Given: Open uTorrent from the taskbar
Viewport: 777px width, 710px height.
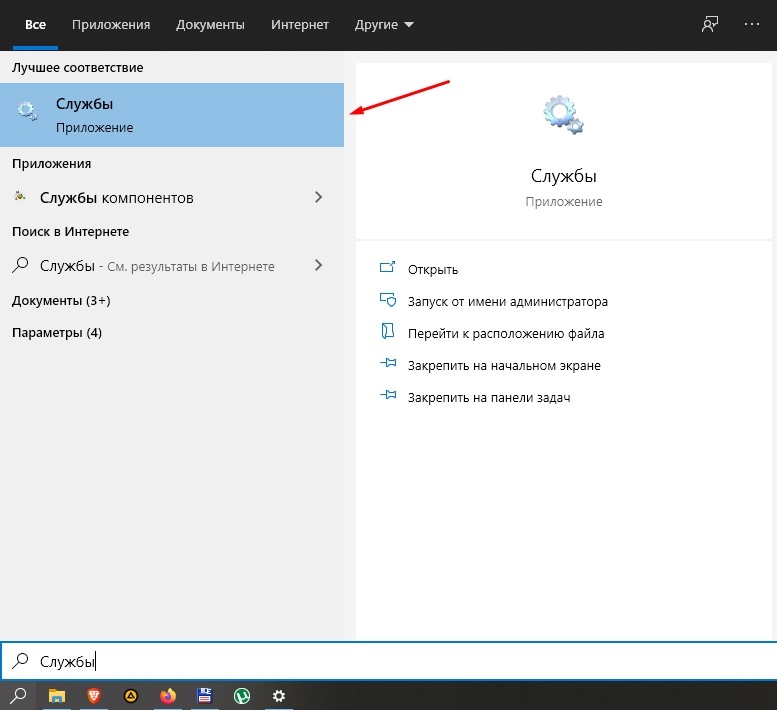Looking at the screenshot, I should coord(242,696).
